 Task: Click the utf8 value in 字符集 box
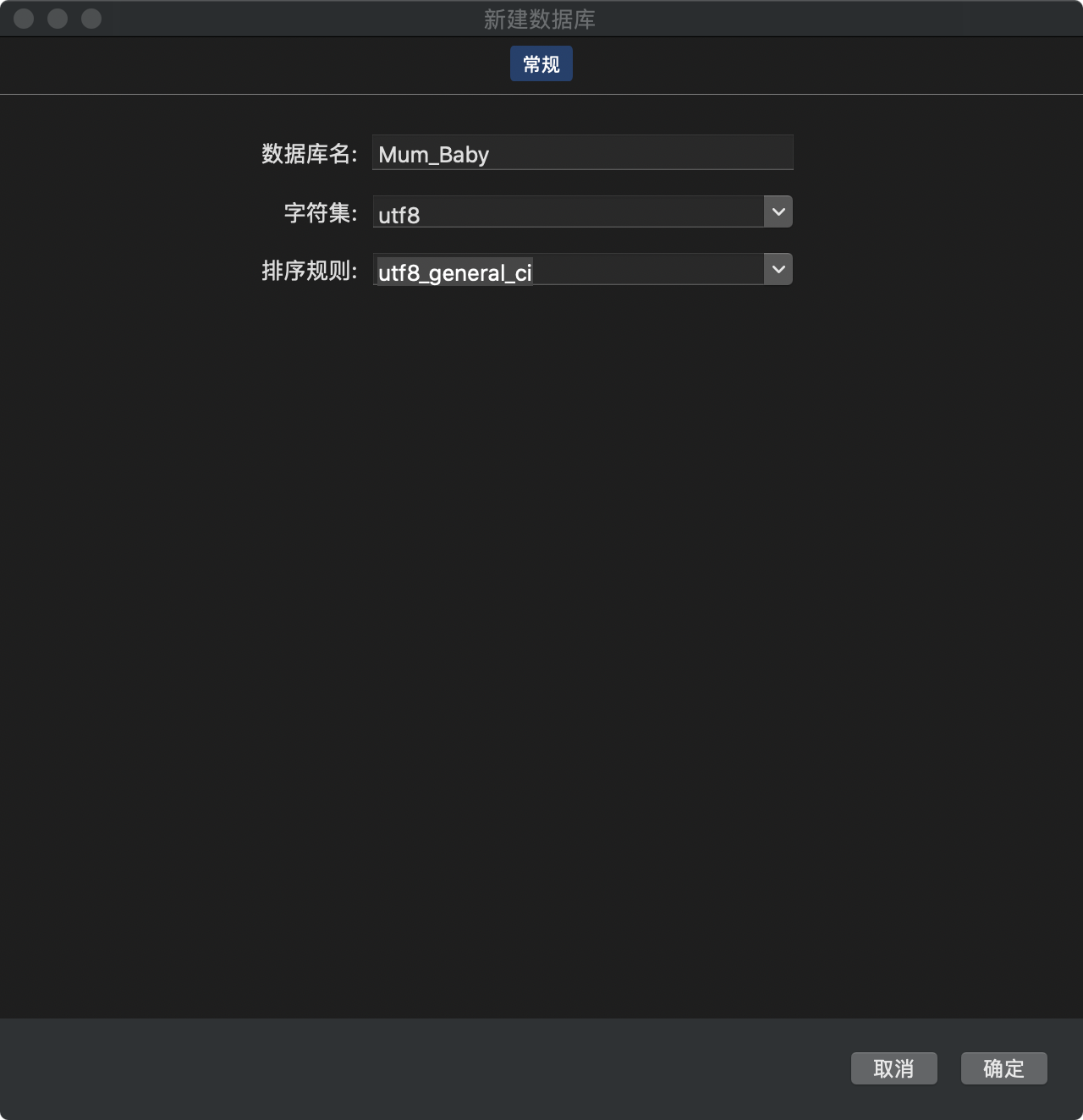point(399,215)
